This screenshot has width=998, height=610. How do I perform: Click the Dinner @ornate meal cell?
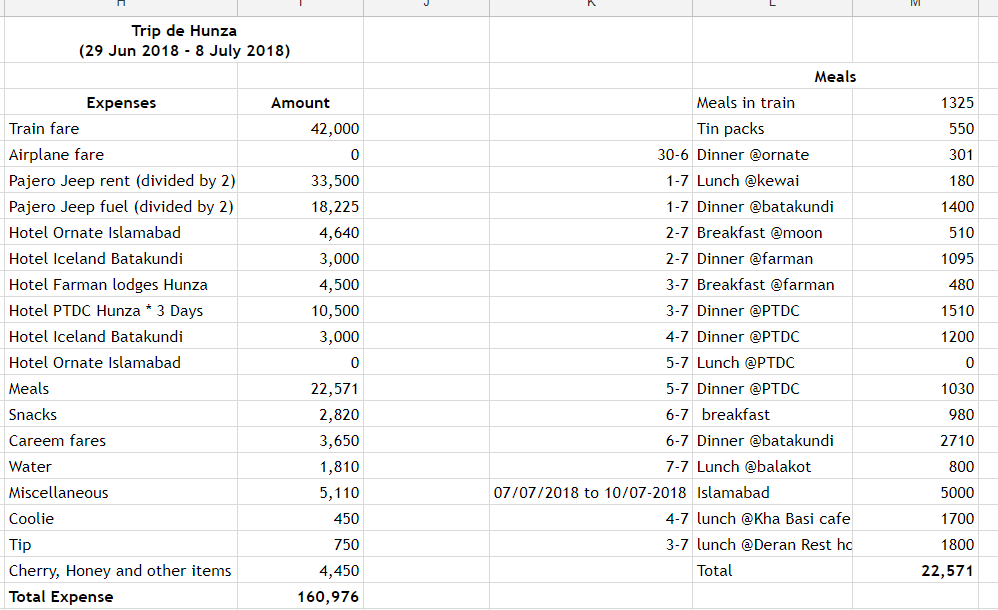[x=772, y=155]
